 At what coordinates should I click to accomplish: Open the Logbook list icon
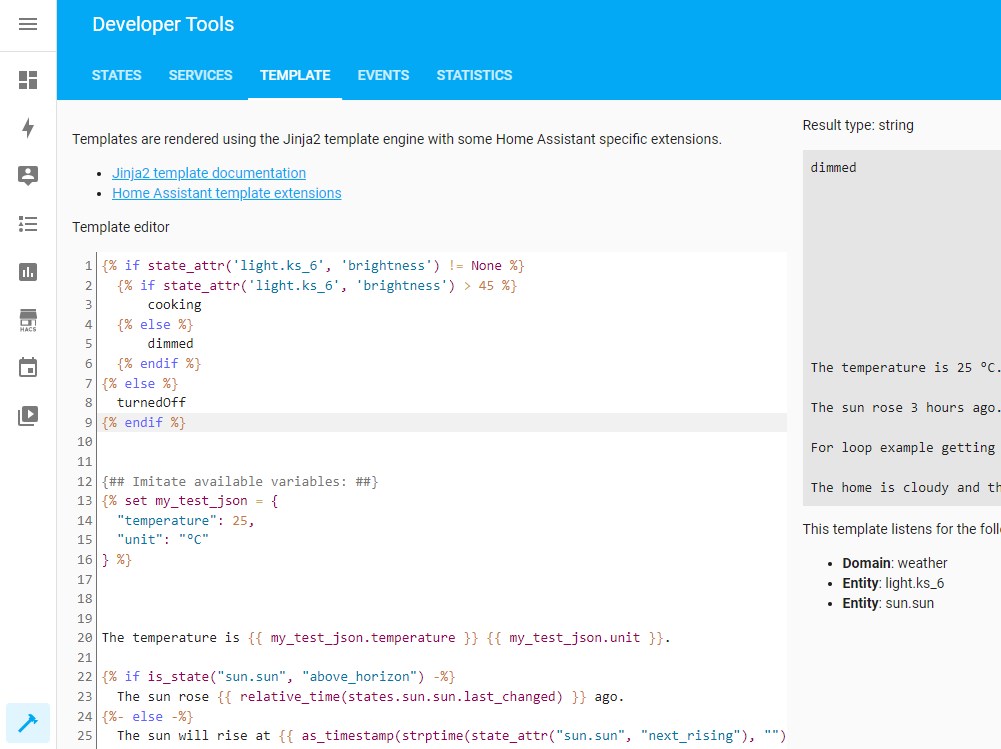click(27, 224)
